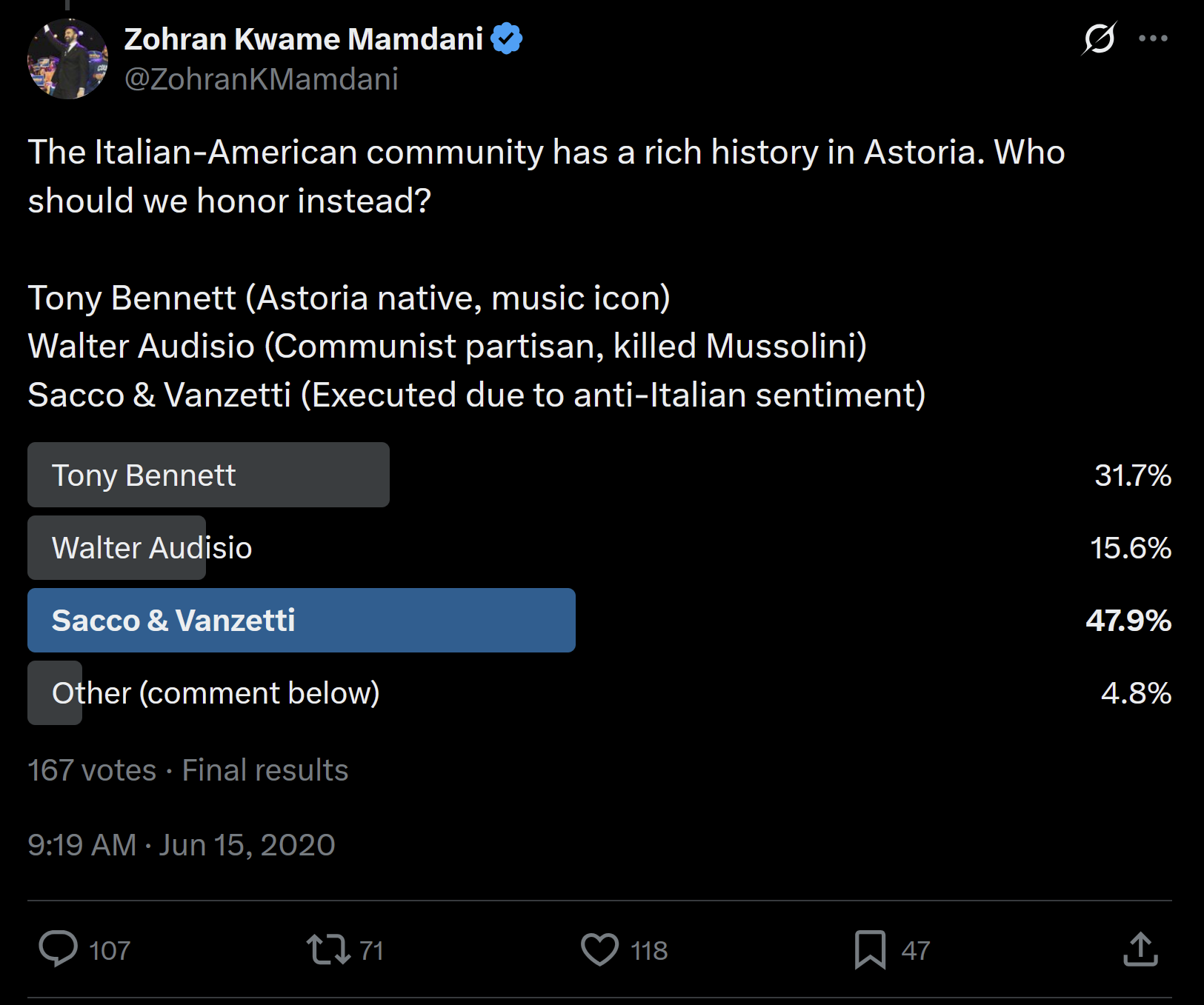Click the 107 replies count
The height and width of the screenshot is (1005, 1204).
[110, 951]
